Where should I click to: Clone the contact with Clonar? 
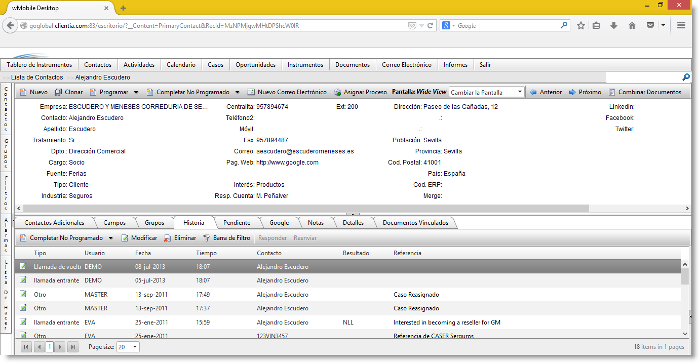[x=69, y=92]
